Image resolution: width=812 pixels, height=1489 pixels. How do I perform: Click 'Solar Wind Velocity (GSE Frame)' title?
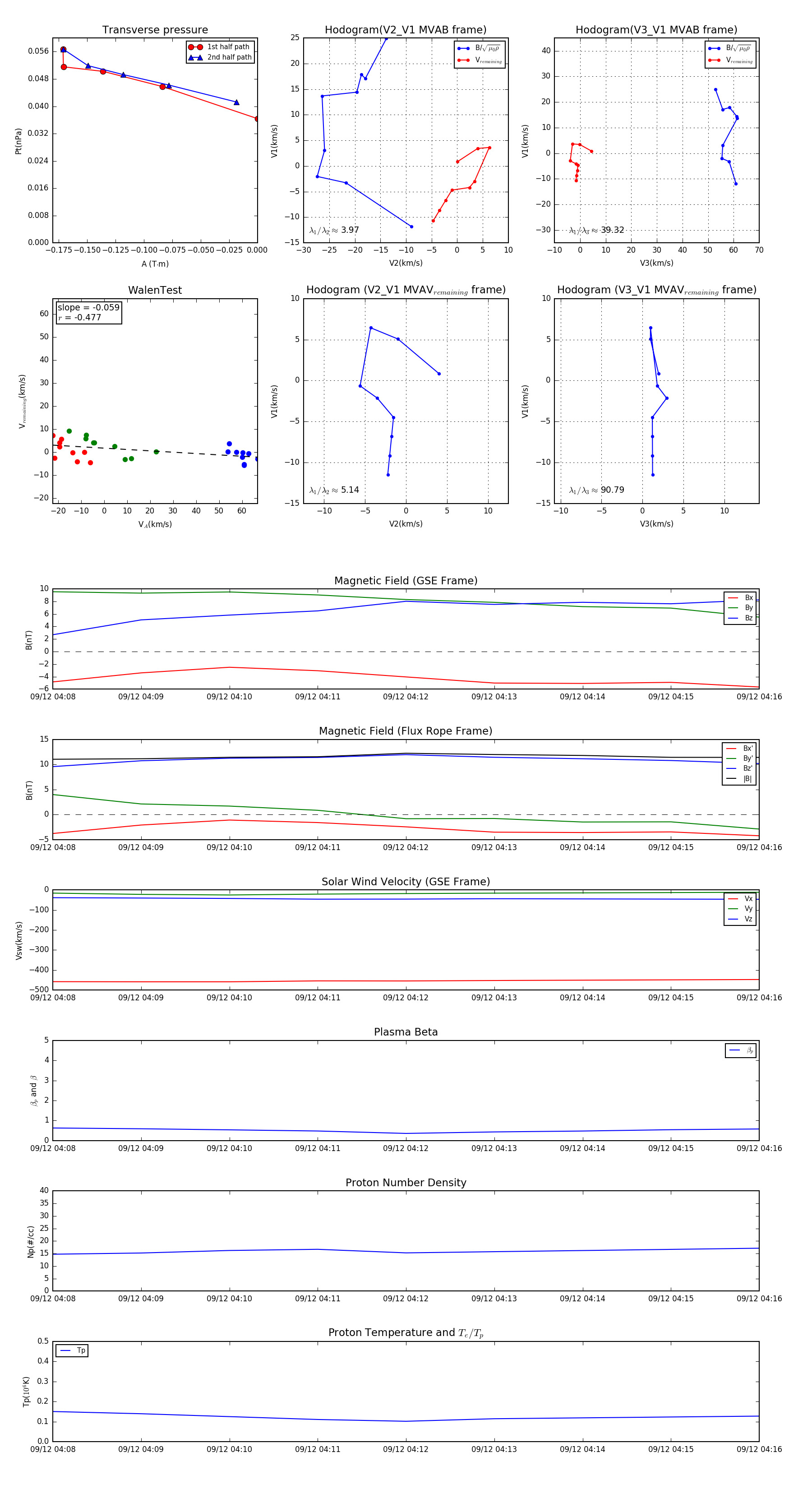[x=406, y=882]
